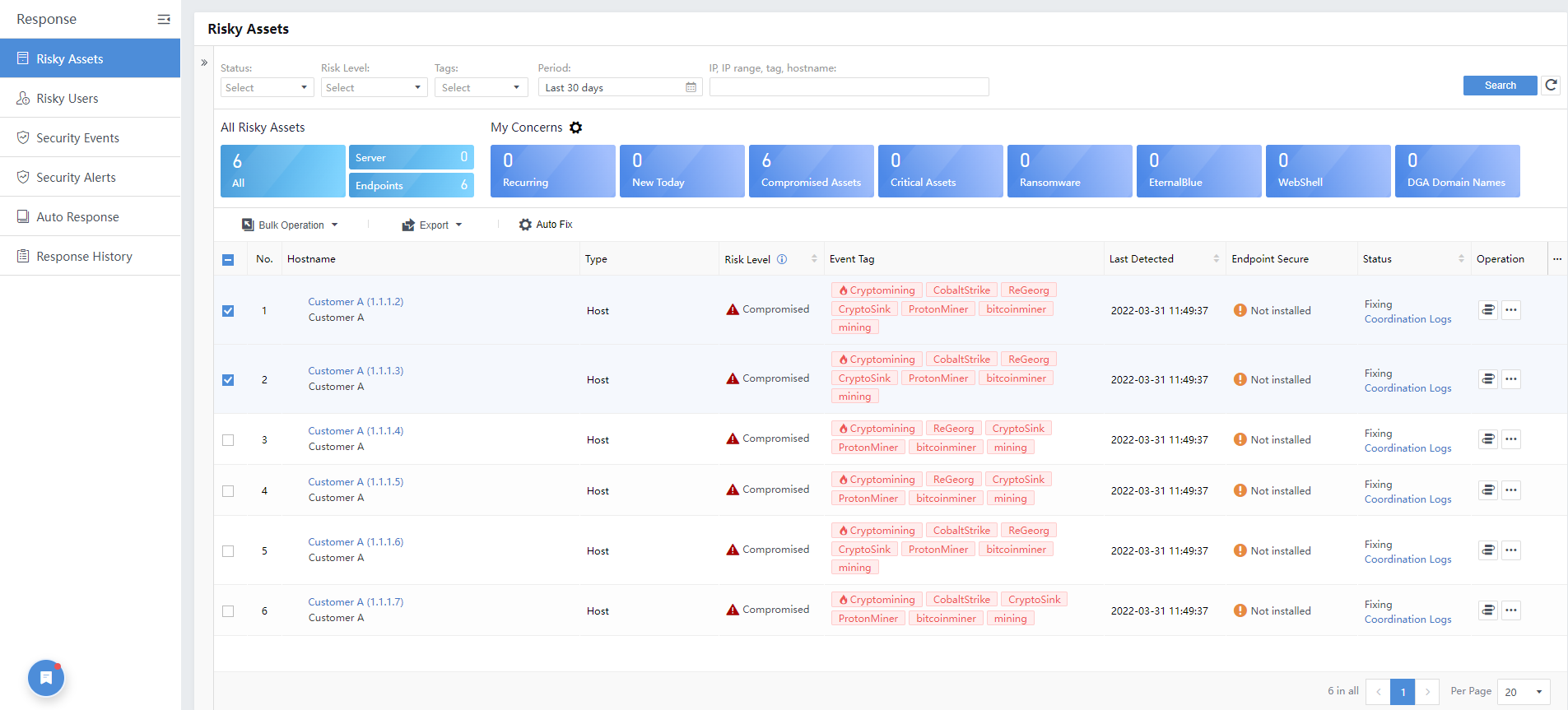Screen dimensions: 1568x710
Task: Open the Status filter dropdown
Action: pyautogui.click(x=267, y=87)
